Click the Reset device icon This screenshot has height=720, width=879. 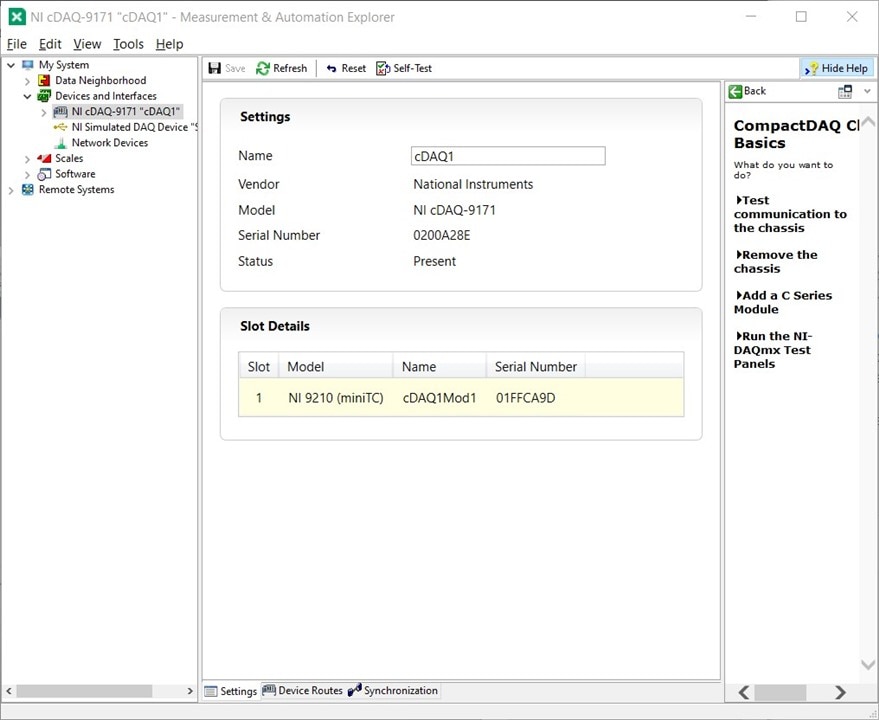click(332, 68)
